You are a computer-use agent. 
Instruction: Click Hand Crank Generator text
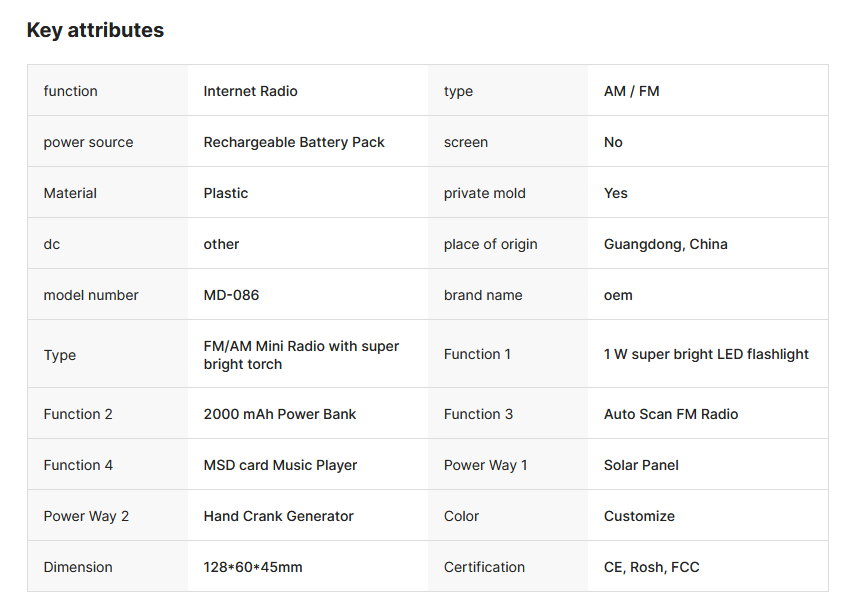click(278, 516)
